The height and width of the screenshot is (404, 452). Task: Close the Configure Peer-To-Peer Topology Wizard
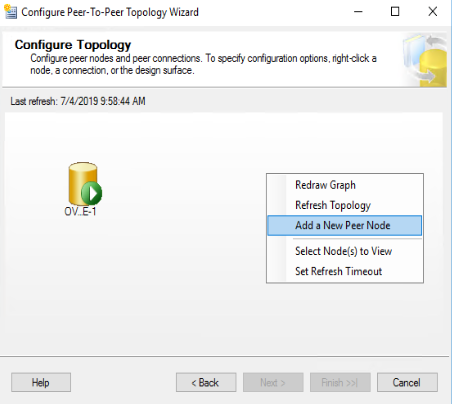click(433, 12)
